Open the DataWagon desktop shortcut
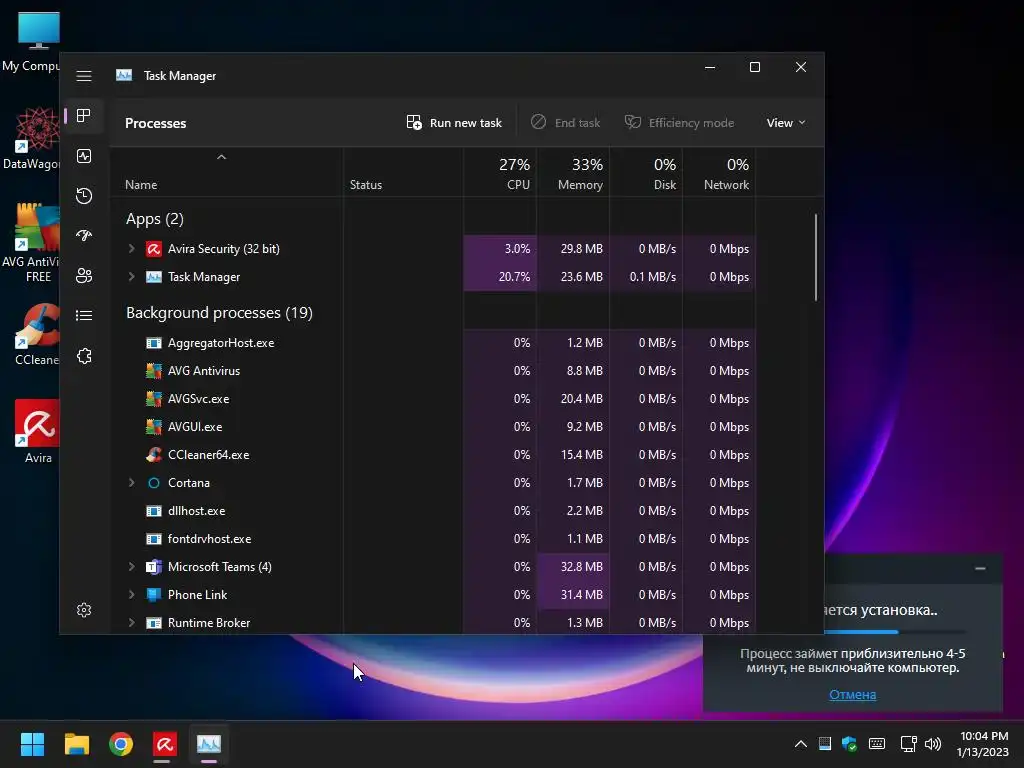Viewport: 1024px width, 768px height. 33,138
